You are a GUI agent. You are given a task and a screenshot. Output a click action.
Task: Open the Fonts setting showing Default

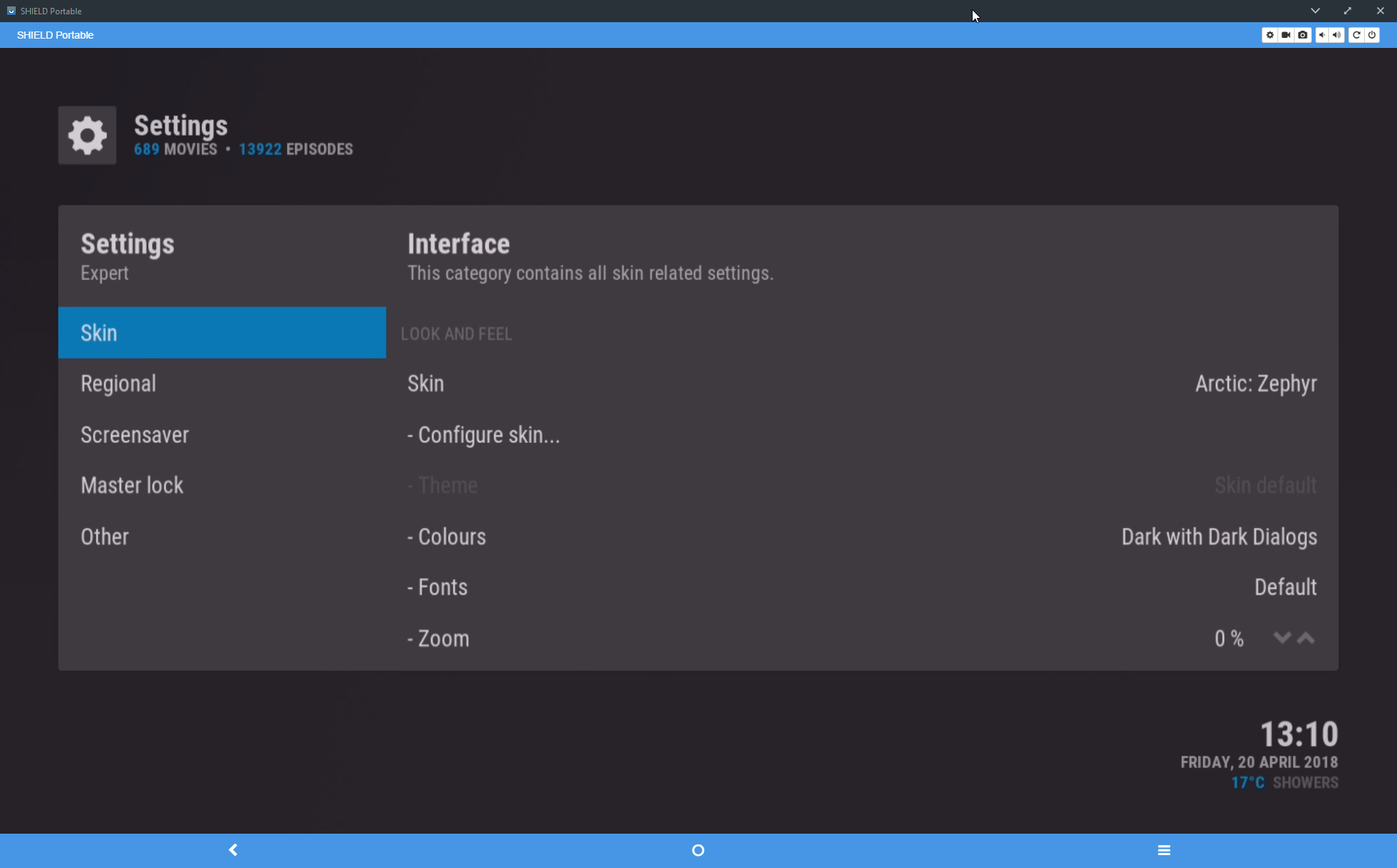(x=787, y=587)
